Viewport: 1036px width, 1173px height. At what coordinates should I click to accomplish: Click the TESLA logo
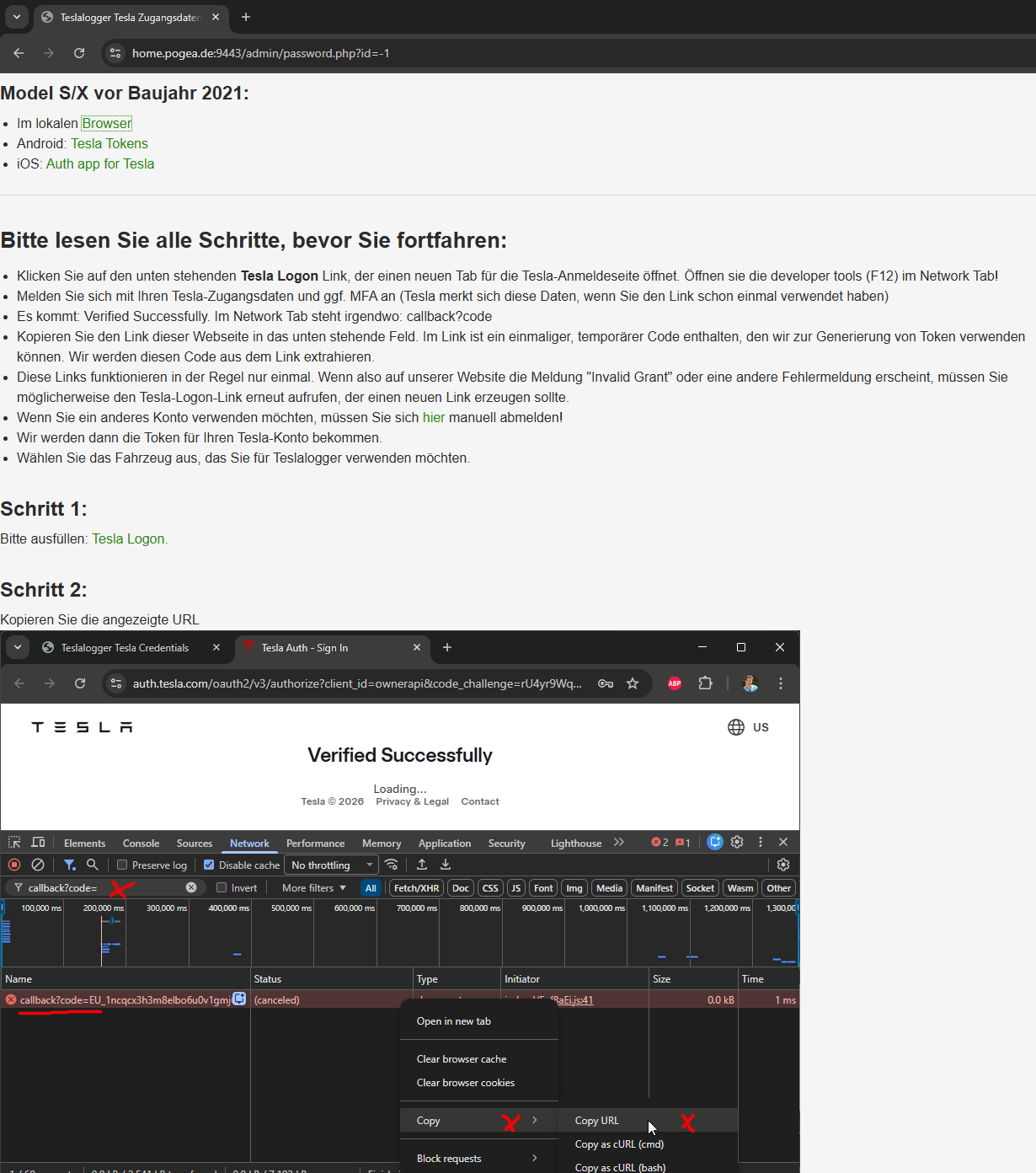pos(82,727)
